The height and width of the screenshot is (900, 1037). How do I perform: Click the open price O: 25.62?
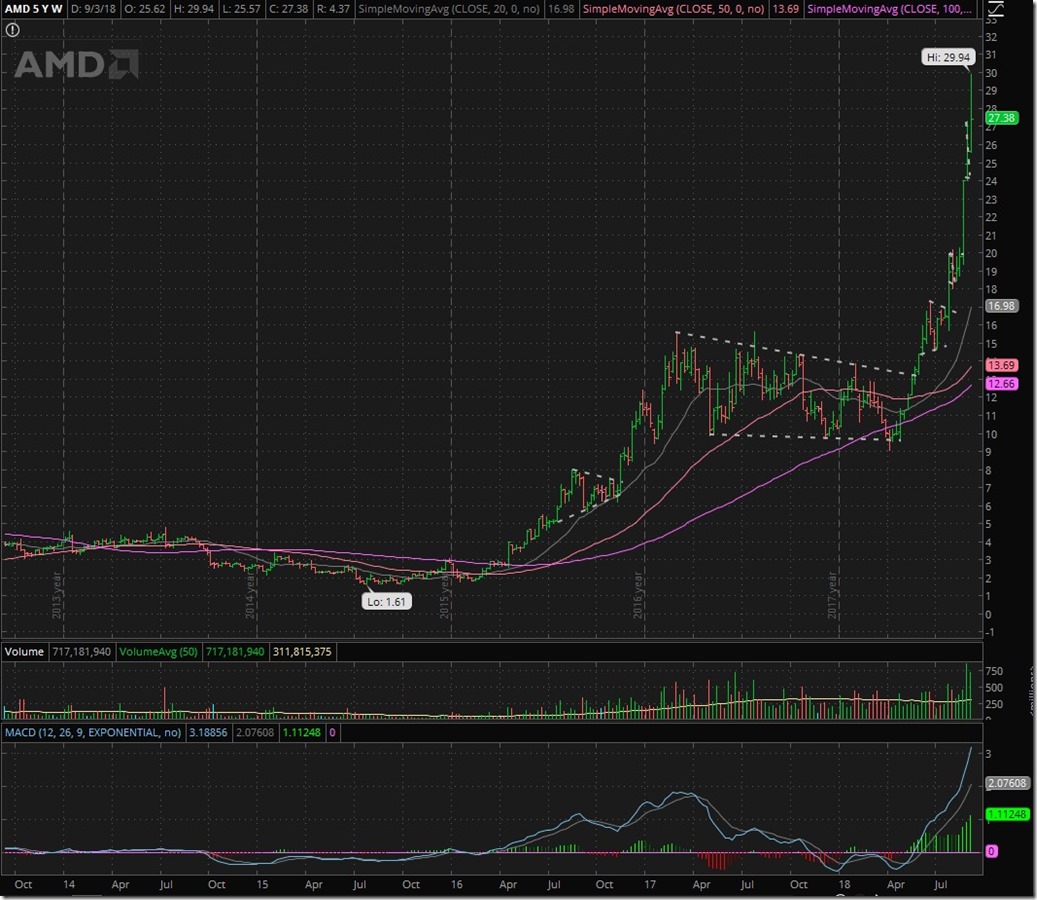pos(145,9)
